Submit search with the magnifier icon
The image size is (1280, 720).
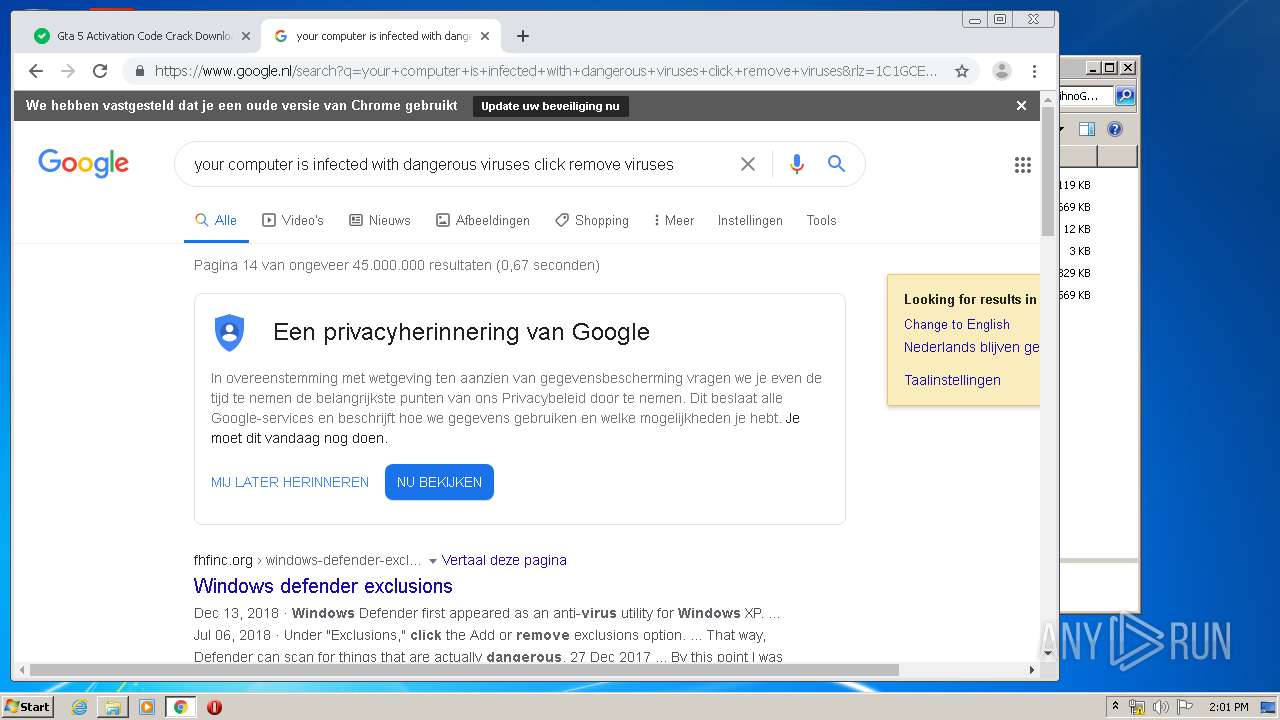[837, 164]
